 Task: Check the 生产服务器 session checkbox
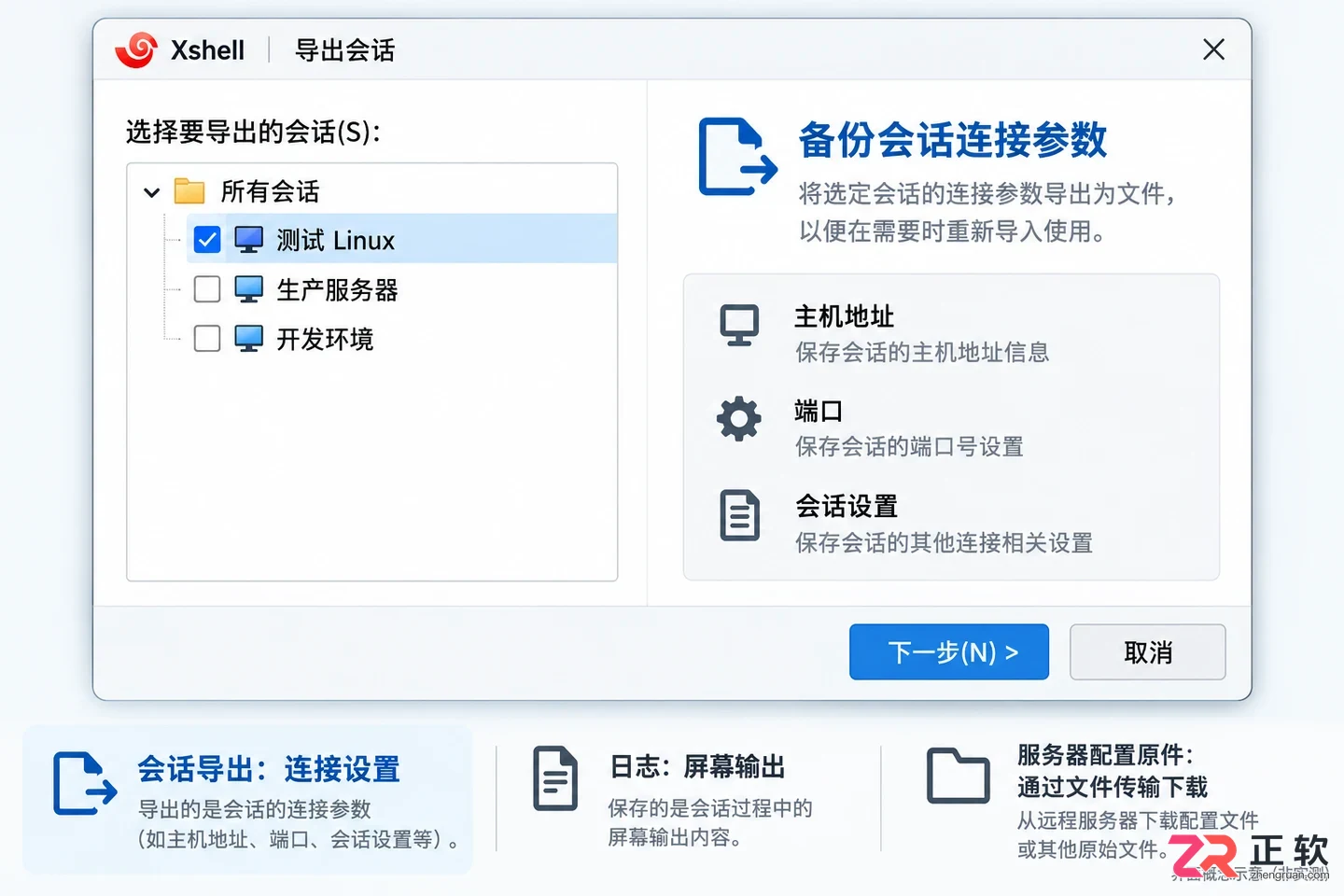coord(207,289)
